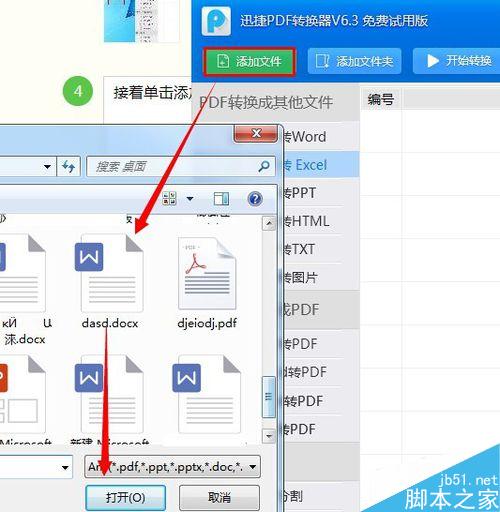Click the scrollbar up arrow in file list
This screenshot has width=500, height=512.
point(269,223)
